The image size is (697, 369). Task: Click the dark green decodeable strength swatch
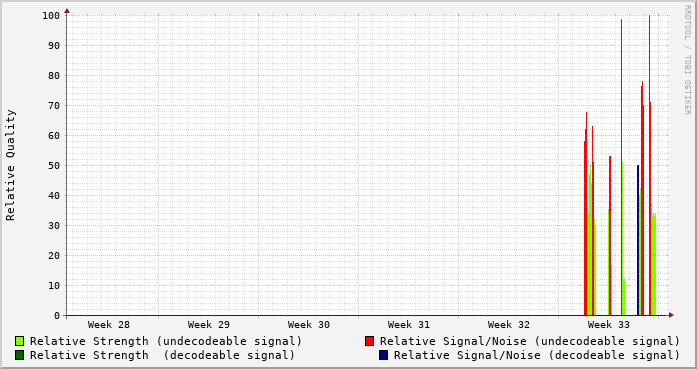(x=20, y=355)
